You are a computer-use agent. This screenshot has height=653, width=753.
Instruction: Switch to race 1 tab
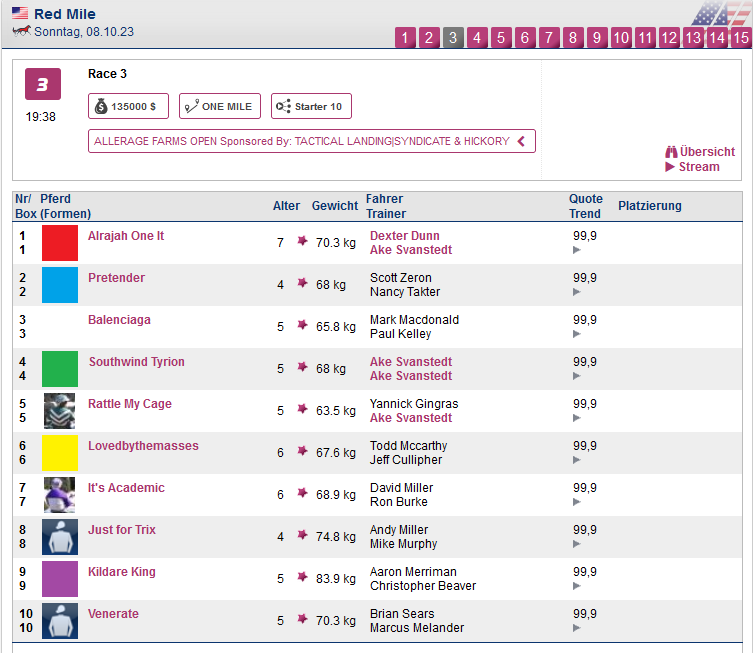405,37
